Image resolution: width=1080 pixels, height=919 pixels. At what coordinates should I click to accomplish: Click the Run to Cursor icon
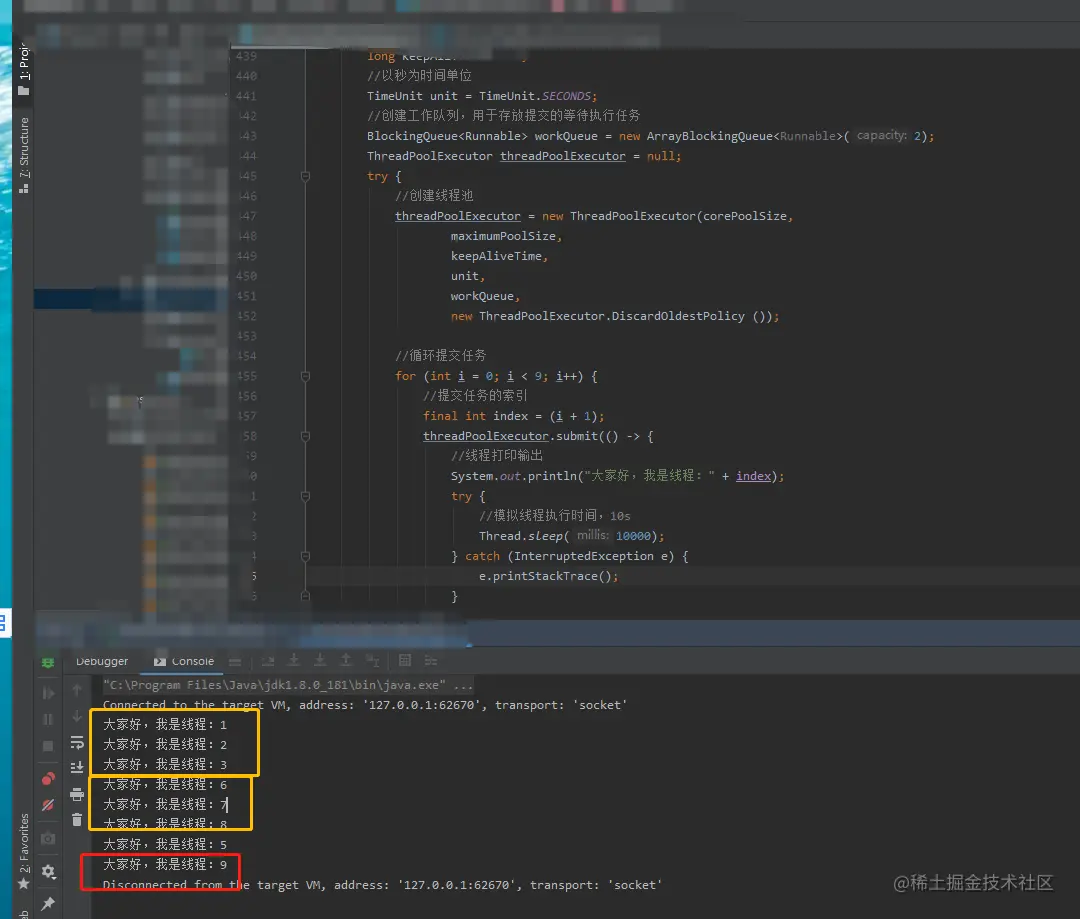point(372,661)
